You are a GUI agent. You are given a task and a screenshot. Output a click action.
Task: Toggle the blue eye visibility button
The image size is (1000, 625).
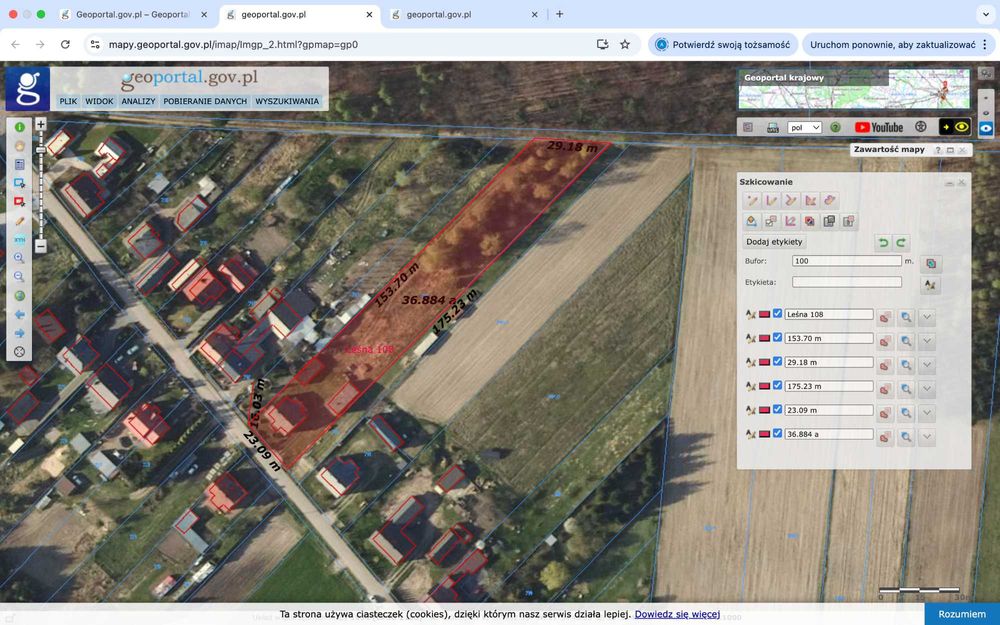click(986, 128)
